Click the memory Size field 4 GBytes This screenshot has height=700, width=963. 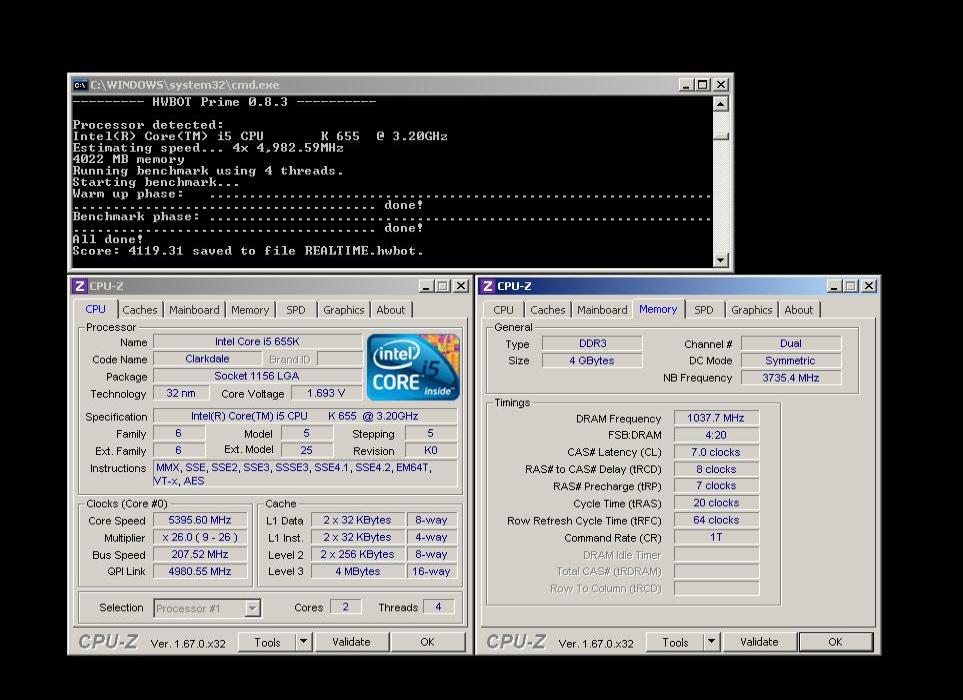(592, 360)
